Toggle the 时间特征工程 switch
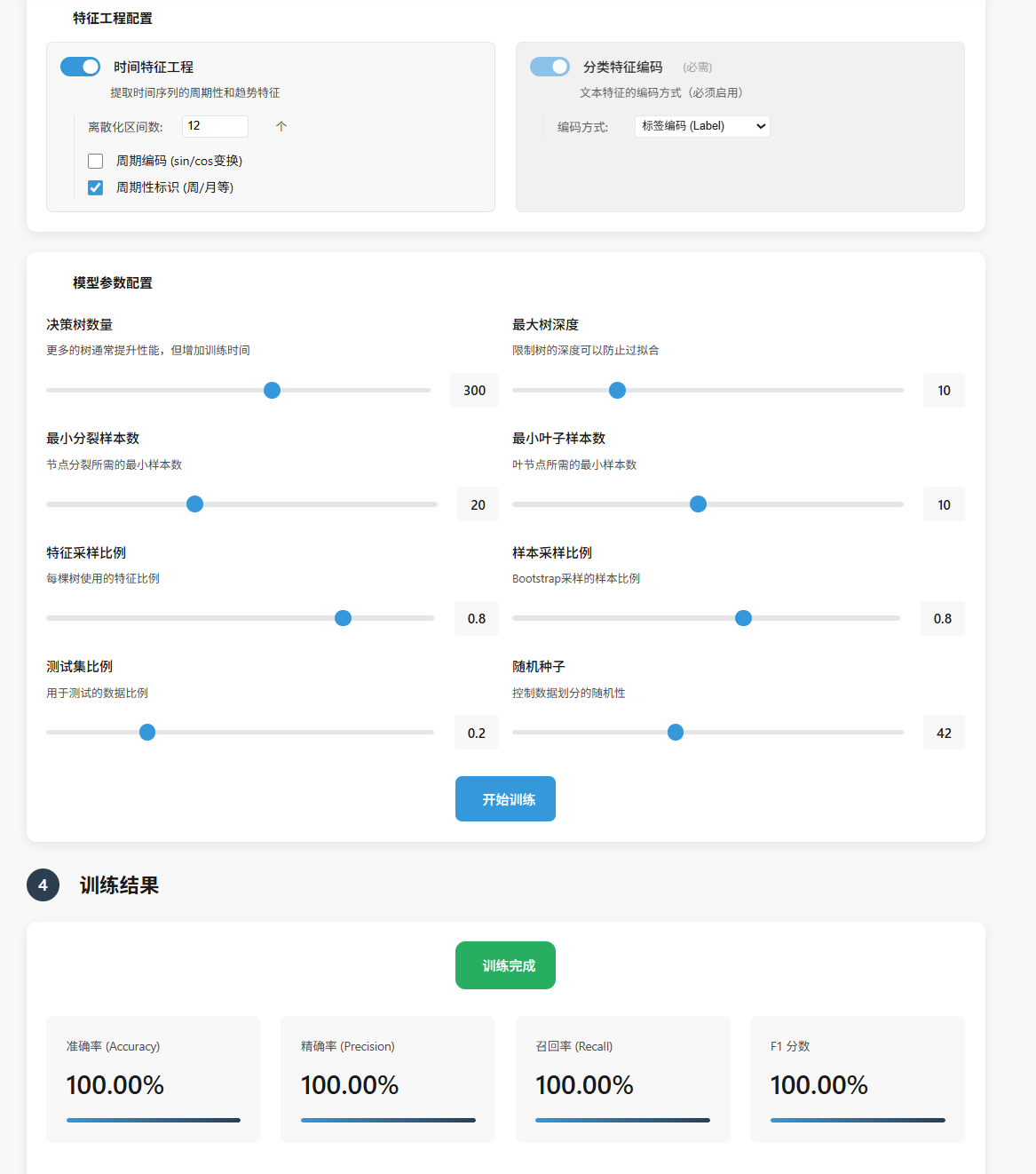The height and width of the screenshot is (1174, 1036). point(80,67)
